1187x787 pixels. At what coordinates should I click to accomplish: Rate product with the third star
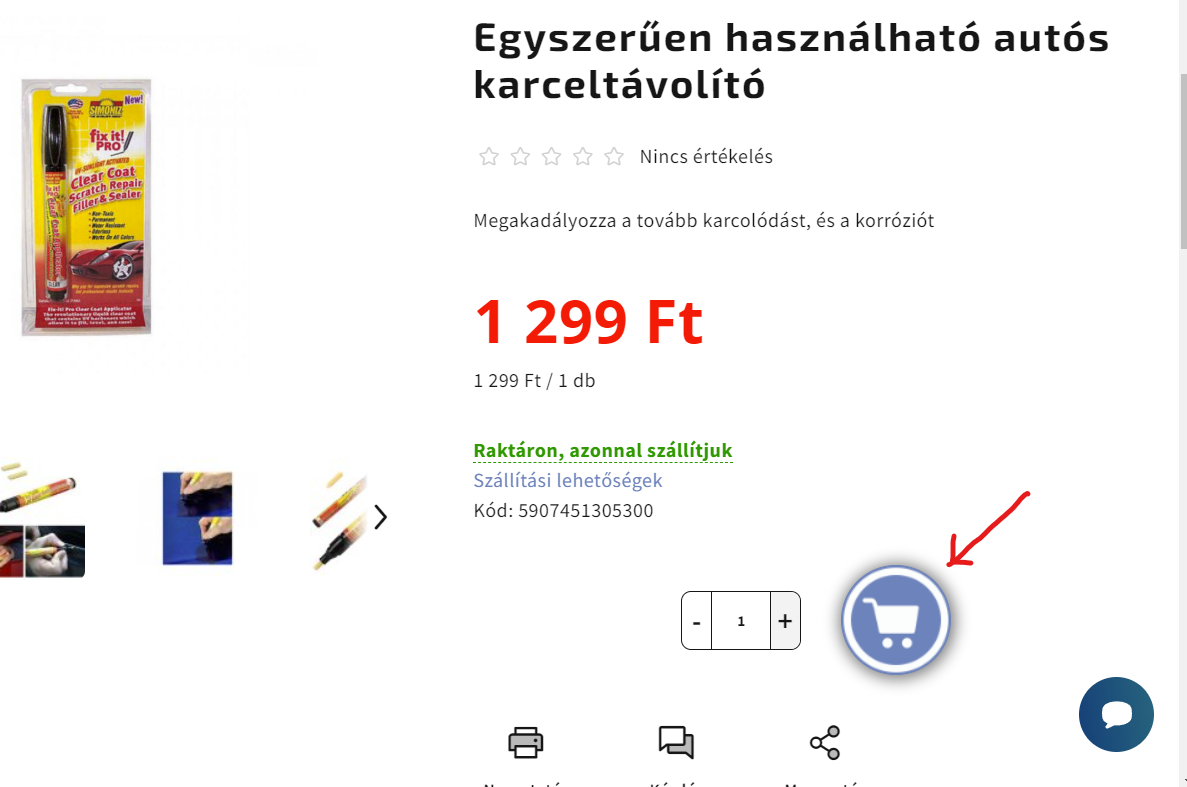click(552, 157)
